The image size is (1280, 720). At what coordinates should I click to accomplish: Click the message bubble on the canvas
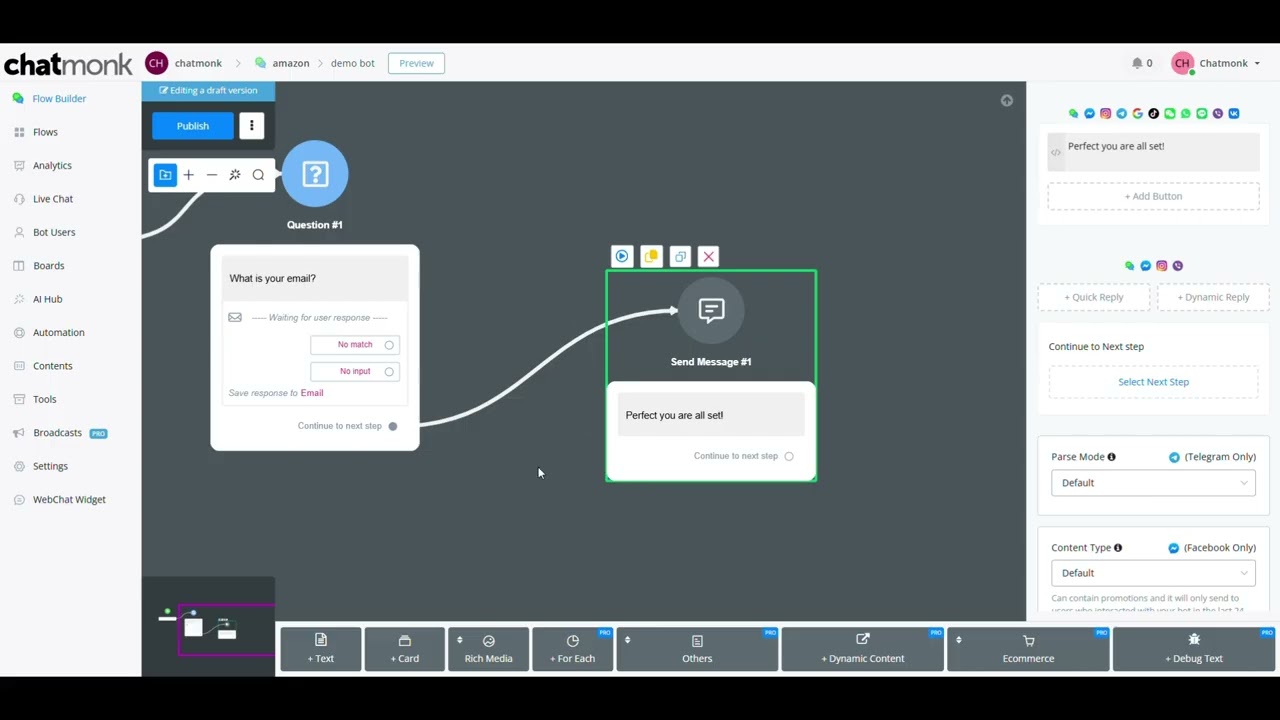tap(711, 415)
